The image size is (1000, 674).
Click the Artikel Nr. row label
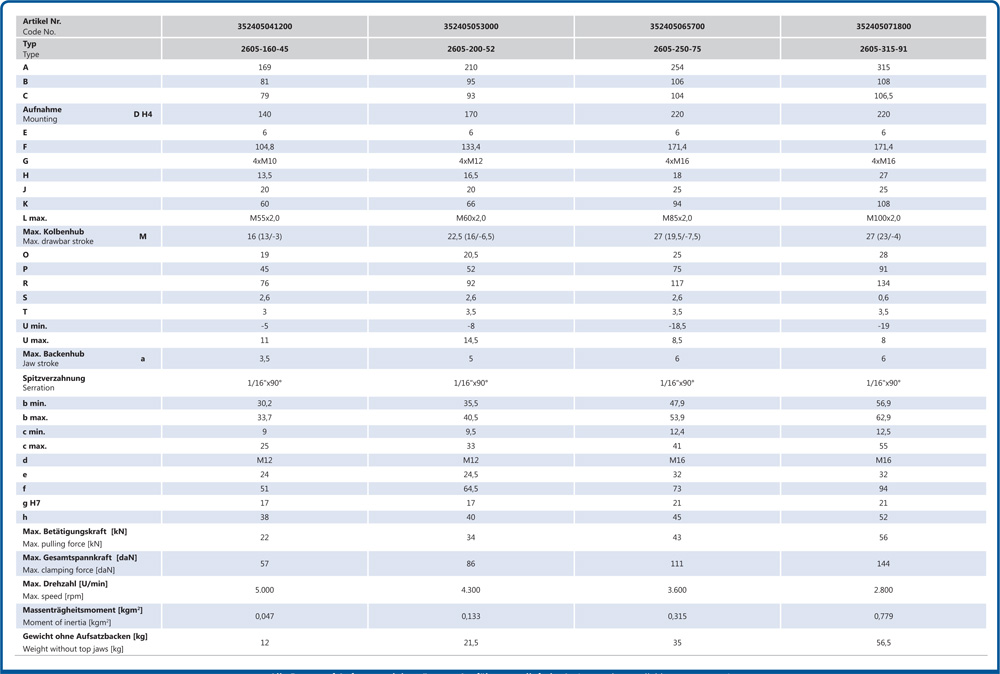click(42, 26)
